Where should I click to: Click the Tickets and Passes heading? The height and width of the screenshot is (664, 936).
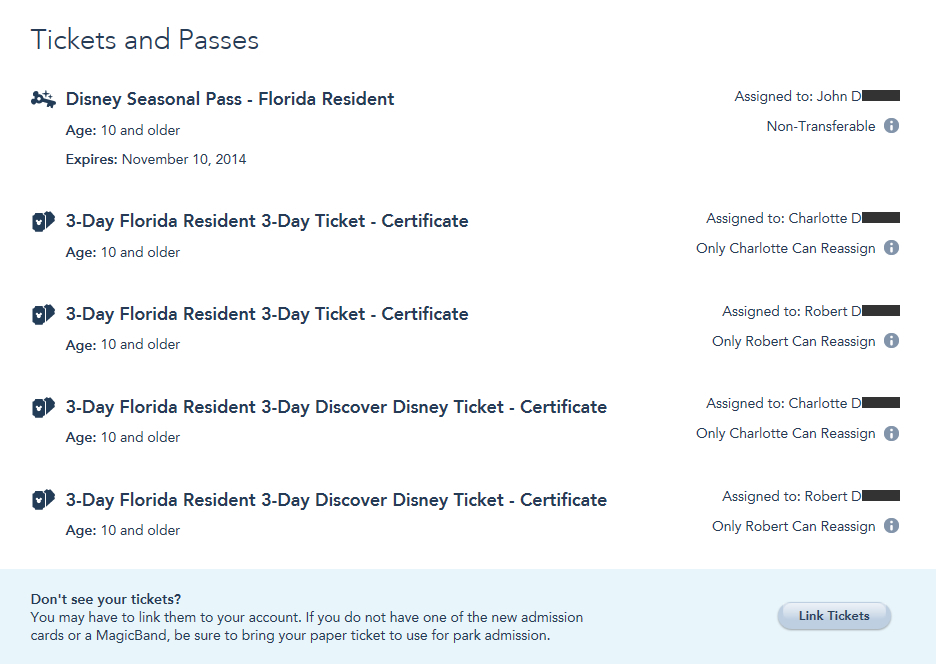coord(145,40)
